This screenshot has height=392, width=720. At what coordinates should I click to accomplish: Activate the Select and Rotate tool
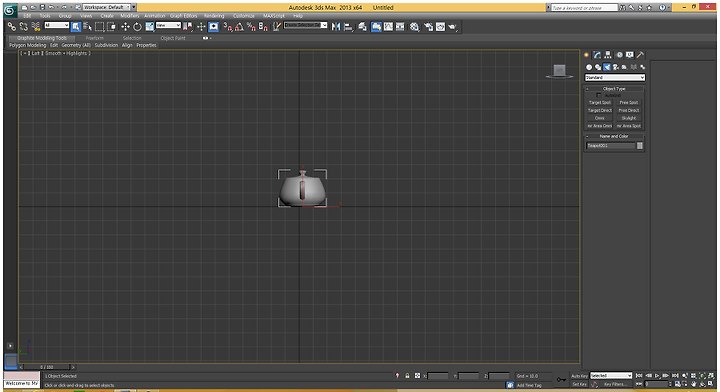pos(137,27)
